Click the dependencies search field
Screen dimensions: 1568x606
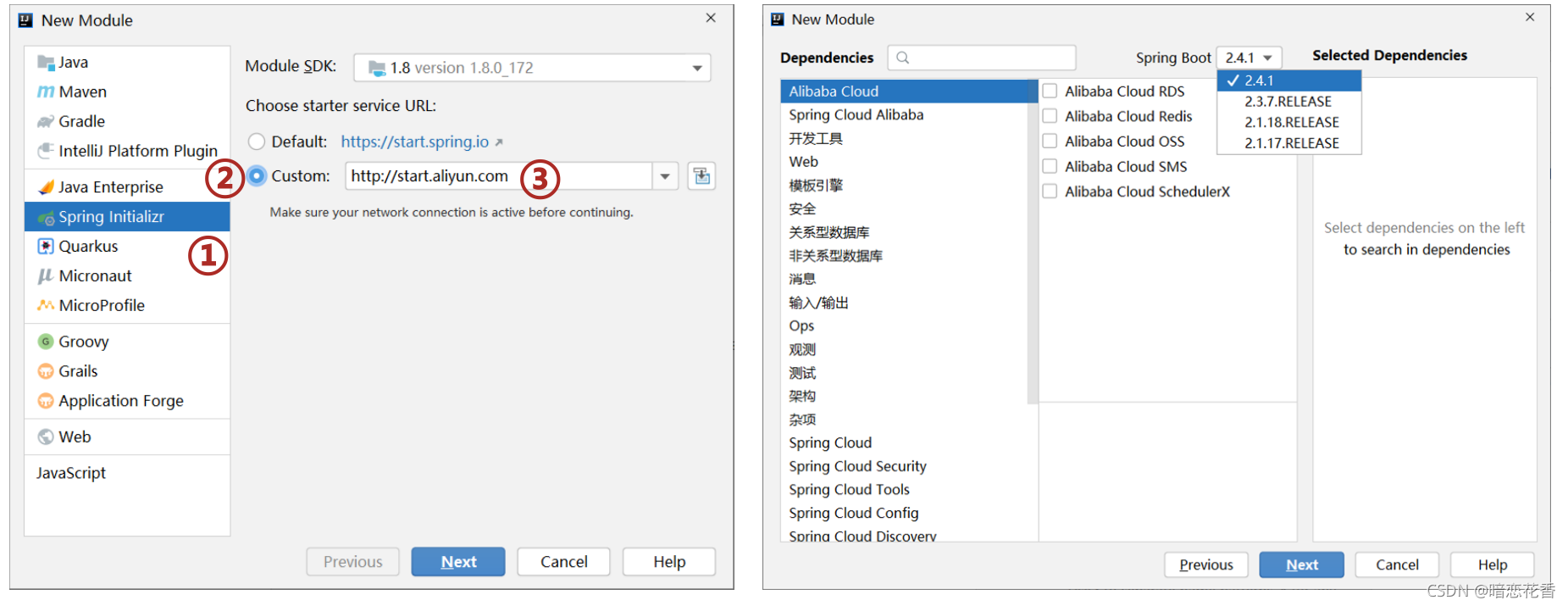coord(983,58)
